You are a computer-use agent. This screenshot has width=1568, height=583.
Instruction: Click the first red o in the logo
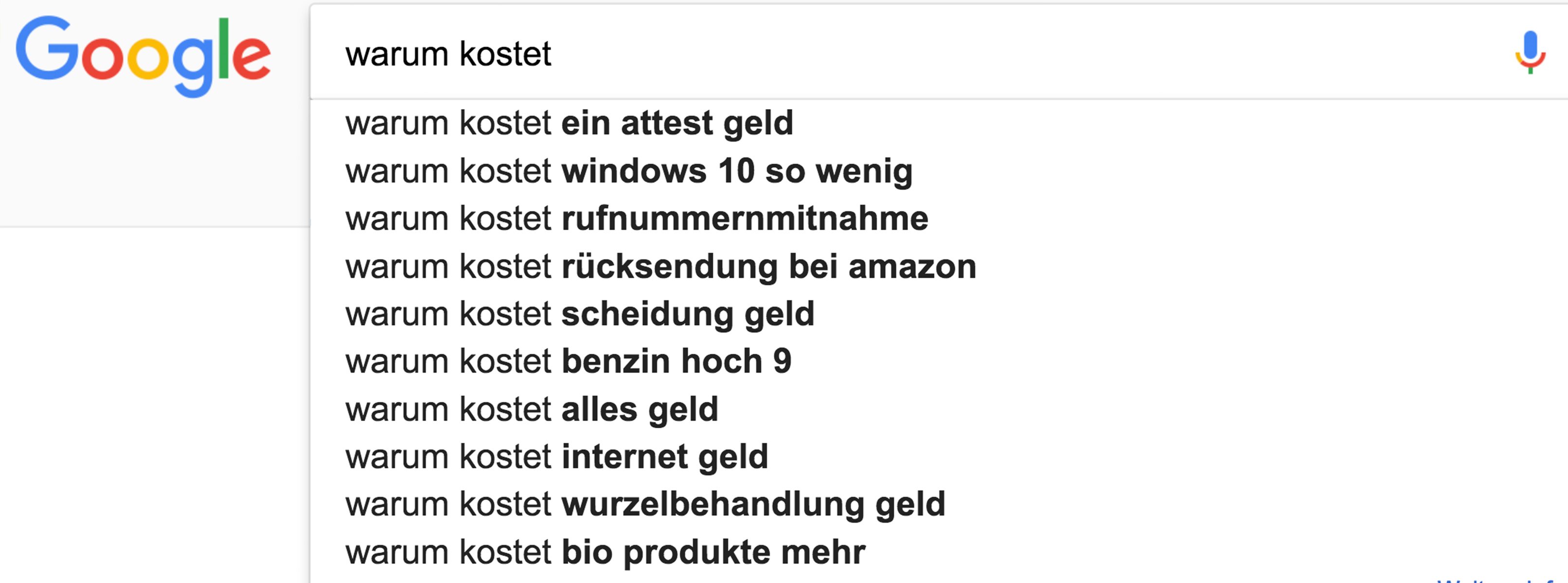coord(102,58)
